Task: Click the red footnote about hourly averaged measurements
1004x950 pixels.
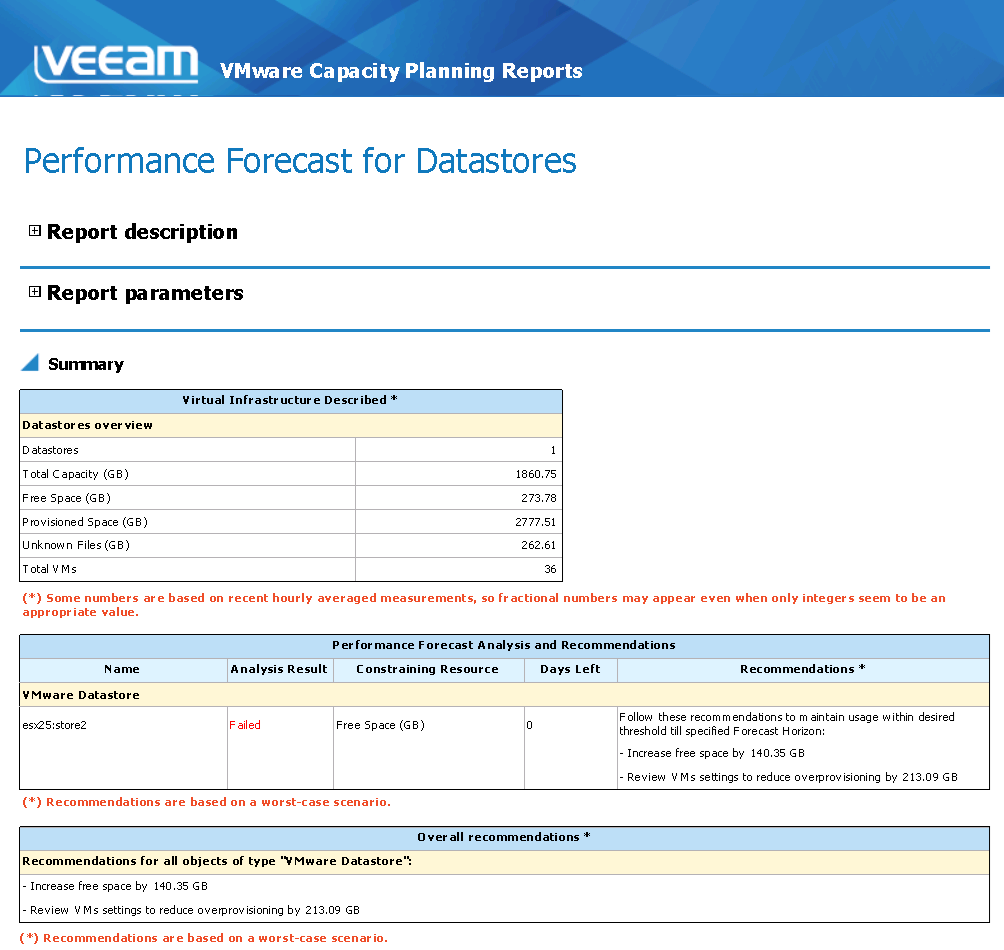Action: point(484,605)
